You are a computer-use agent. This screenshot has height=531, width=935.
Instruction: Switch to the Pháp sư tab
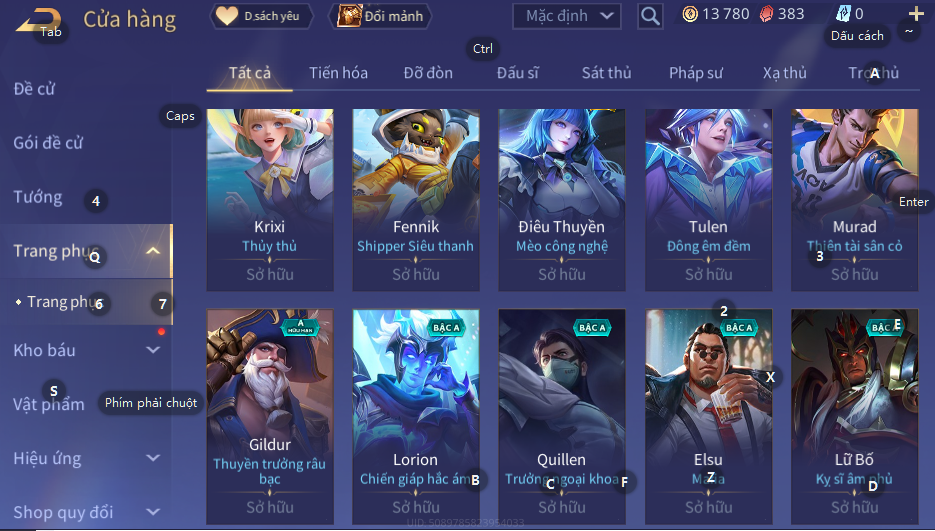tap(696, 73)
